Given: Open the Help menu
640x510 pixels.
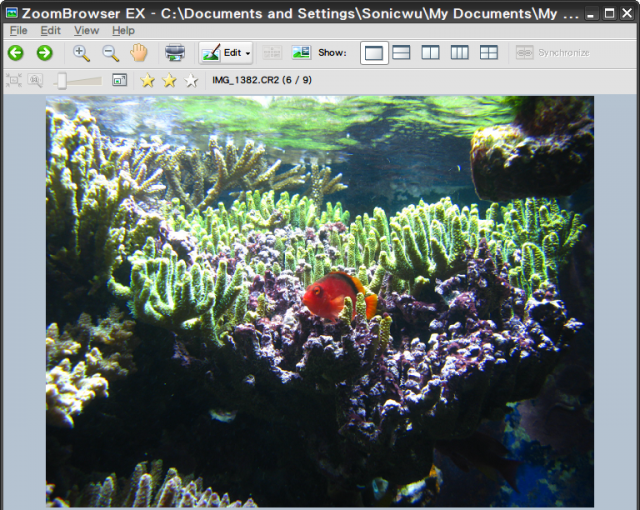Looking at the screenshot, I should (x=123, y=31).
